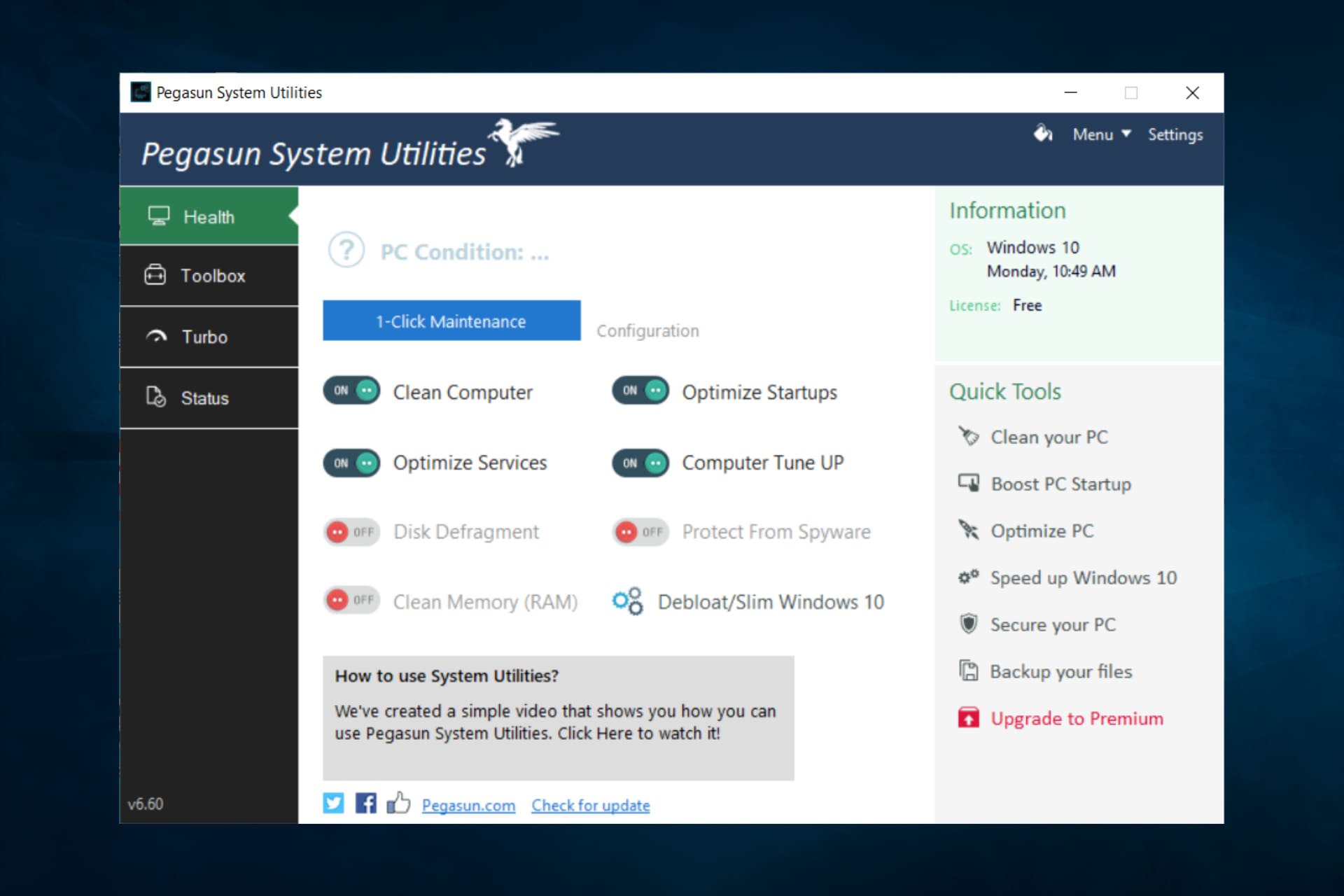Close the Pegasun System Utilities window
1344x896 pixels.
(1193, 92)
